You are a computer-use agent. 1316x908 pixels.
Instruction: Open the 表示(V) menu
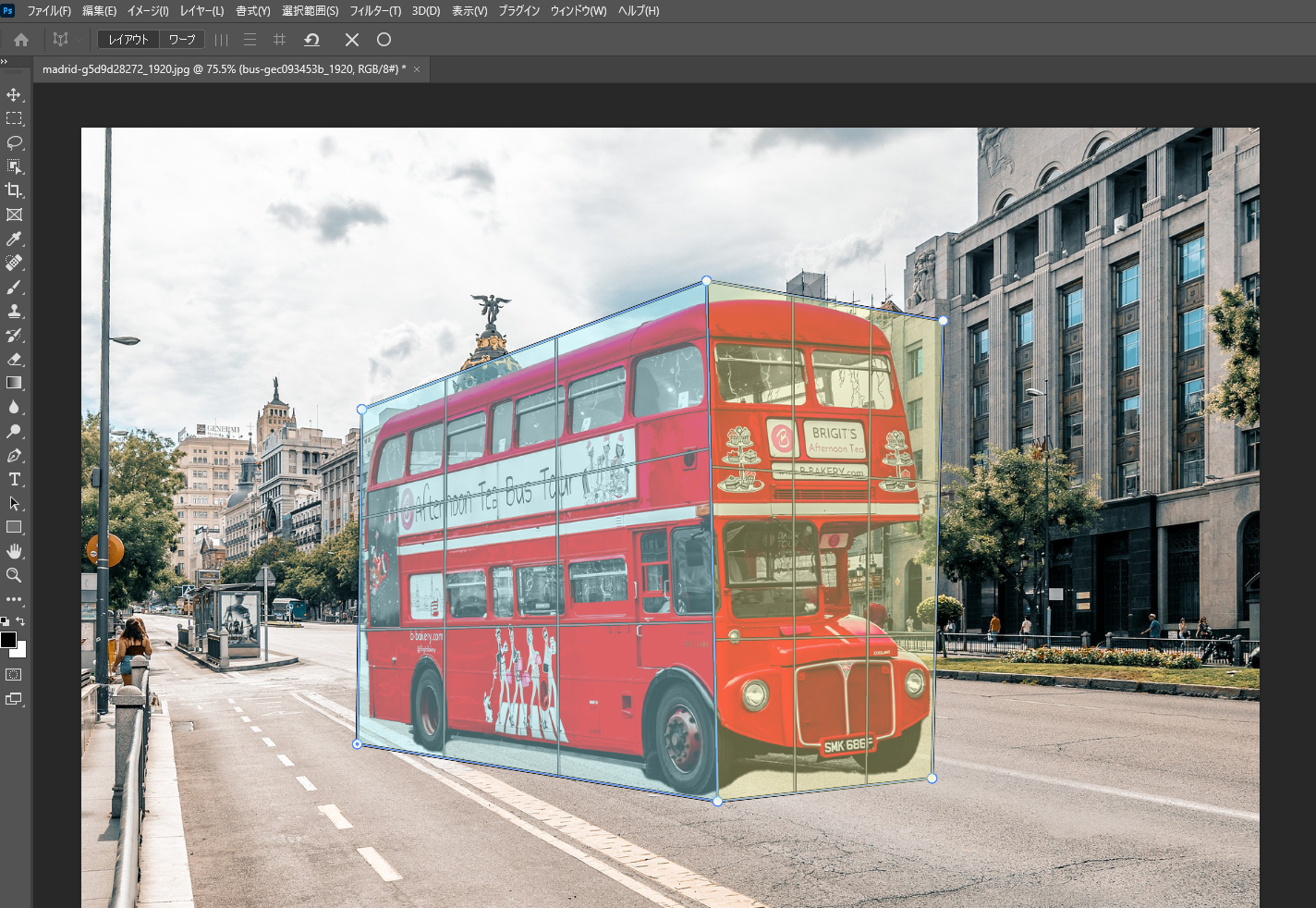[469, 11]
